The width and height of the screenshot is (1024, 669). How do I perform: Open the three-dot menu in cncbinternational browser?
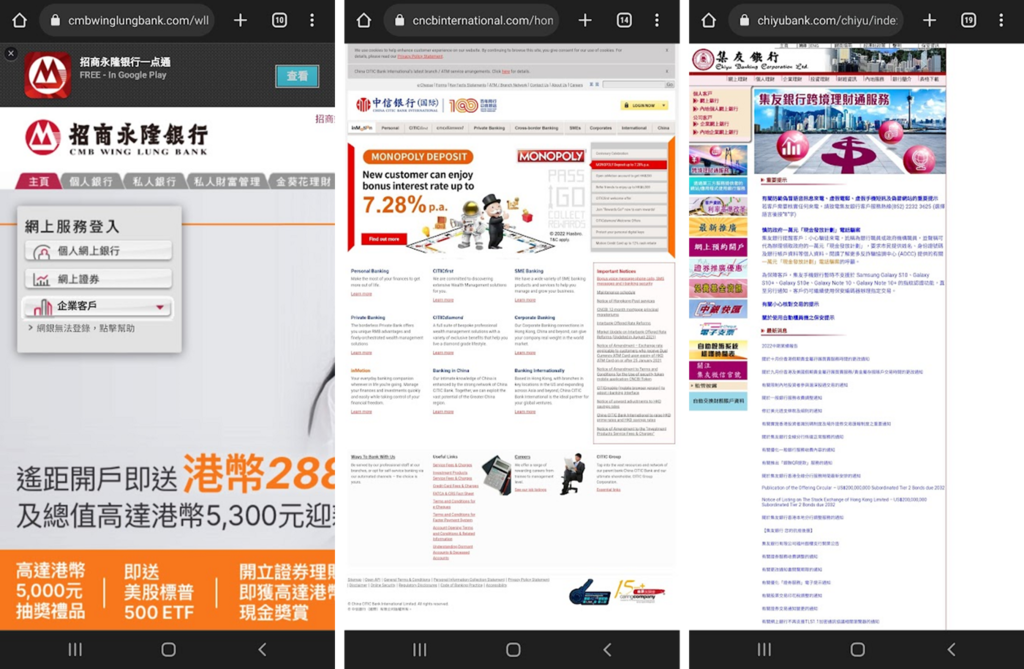tap(657, 20)
